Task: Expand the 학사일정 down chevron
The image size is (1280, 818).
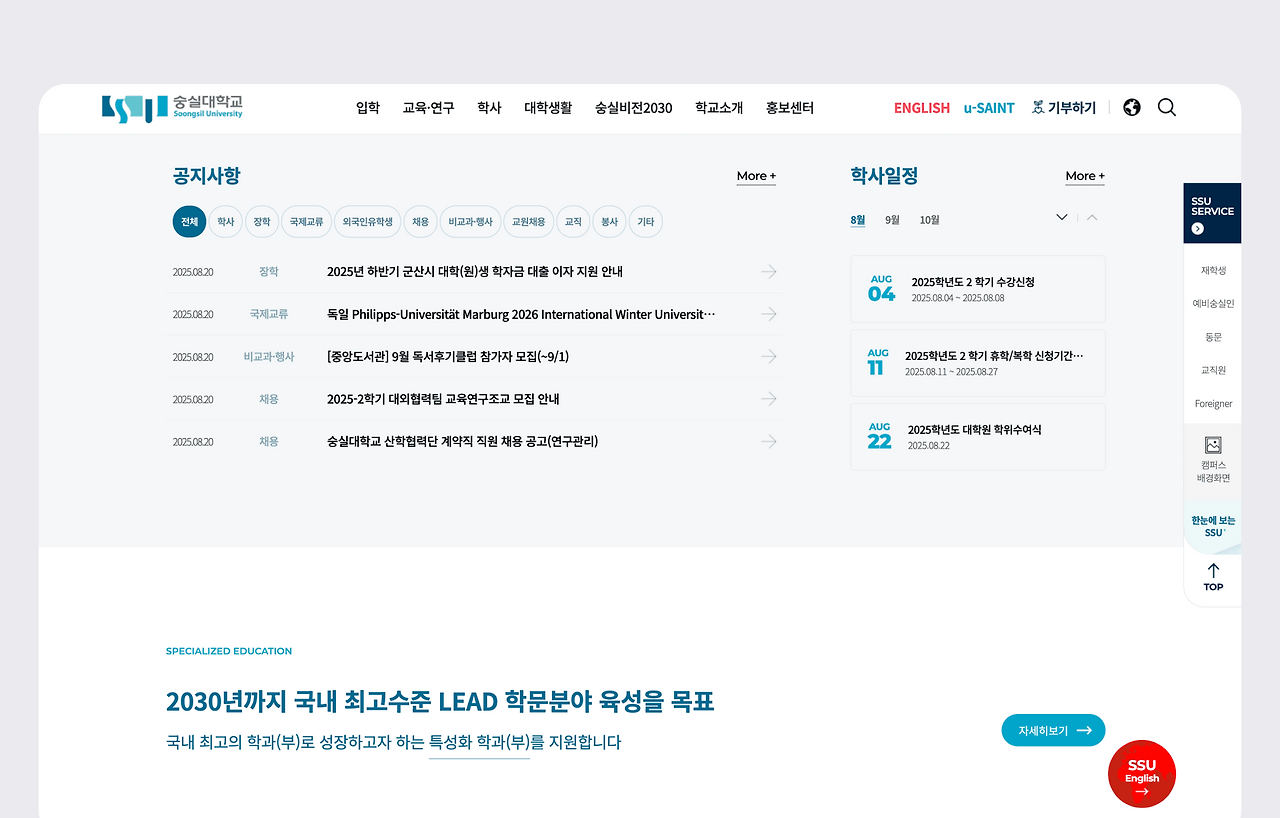Action: click(x=1061, y=216)
